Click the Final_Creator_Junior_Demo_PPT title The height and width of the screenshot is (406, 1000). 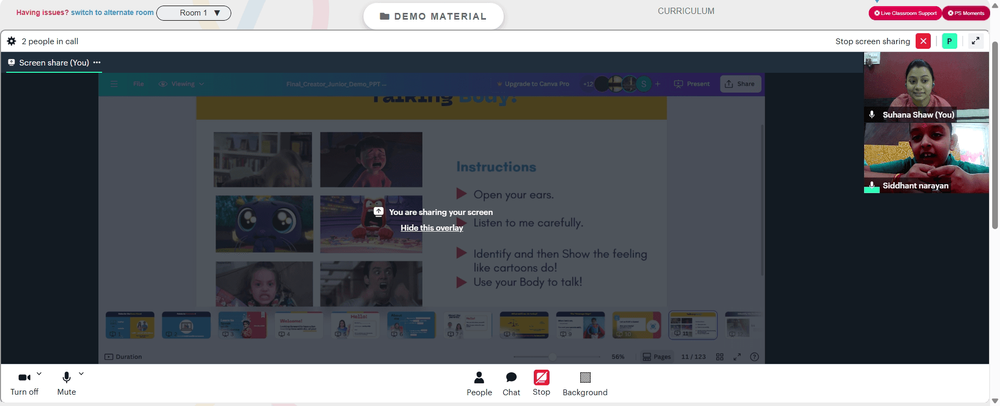(x=336, y=84)
